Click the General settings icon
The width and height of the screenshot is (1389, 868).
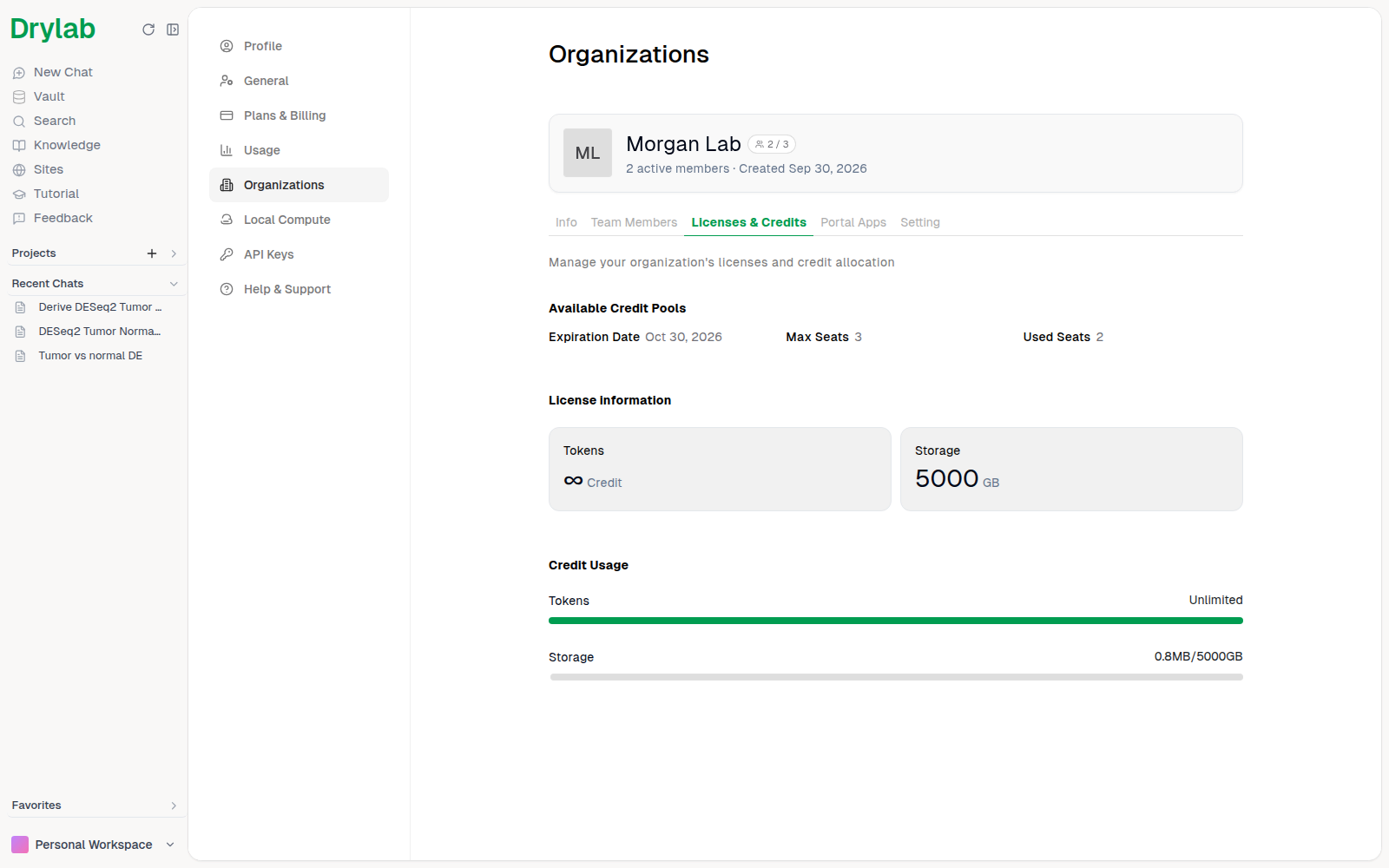point(227,81)
